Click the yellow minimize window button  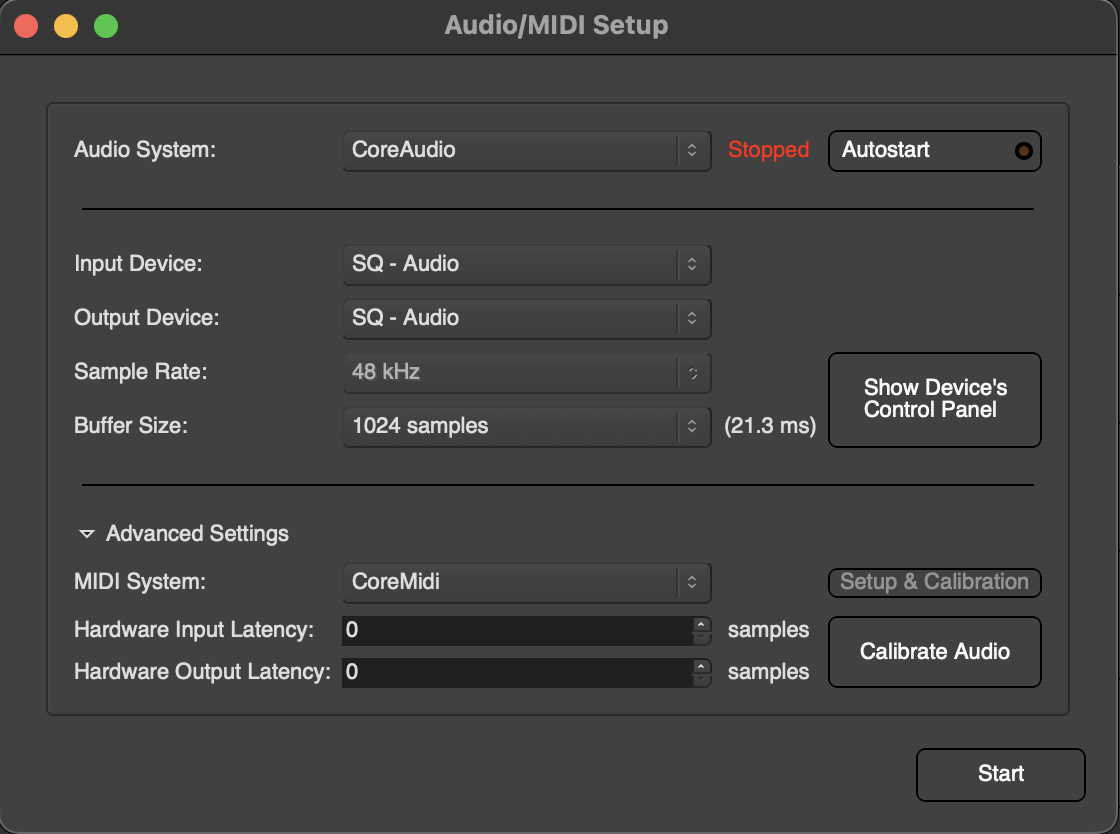(x=66, y=26)
